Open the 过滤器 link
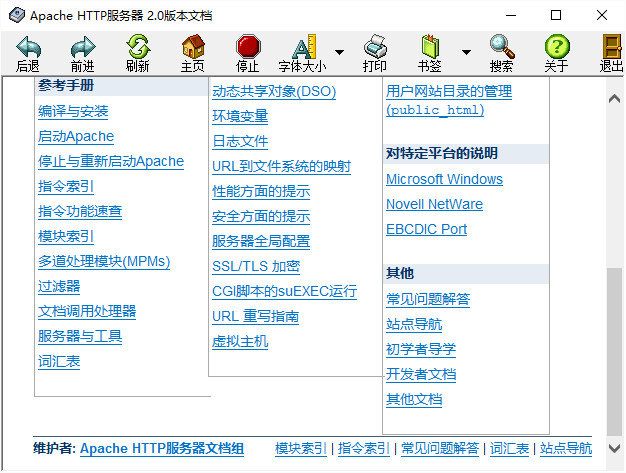 [x=59, y=287]
